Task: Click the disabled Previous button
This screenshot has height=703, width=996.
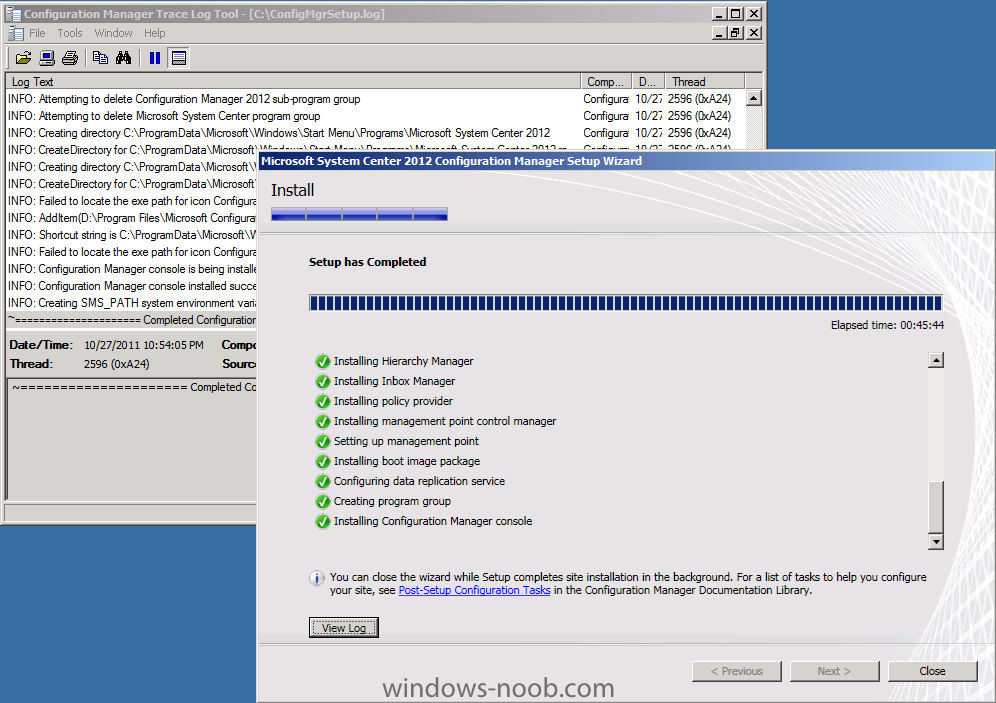Action: point(736,671)
